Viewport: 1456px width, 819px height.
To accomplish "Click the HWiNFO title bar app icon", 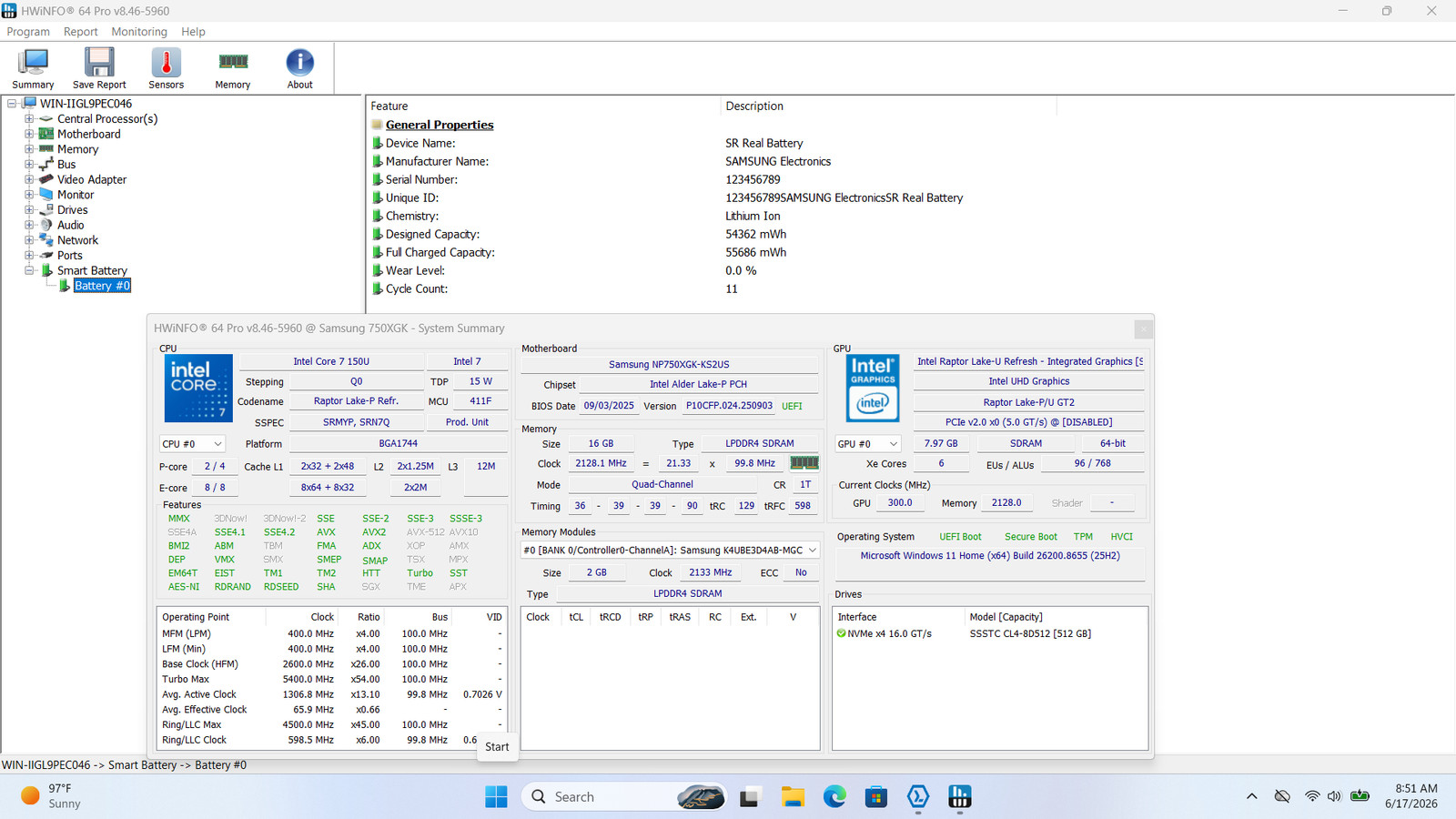I will tap(9, 11).
